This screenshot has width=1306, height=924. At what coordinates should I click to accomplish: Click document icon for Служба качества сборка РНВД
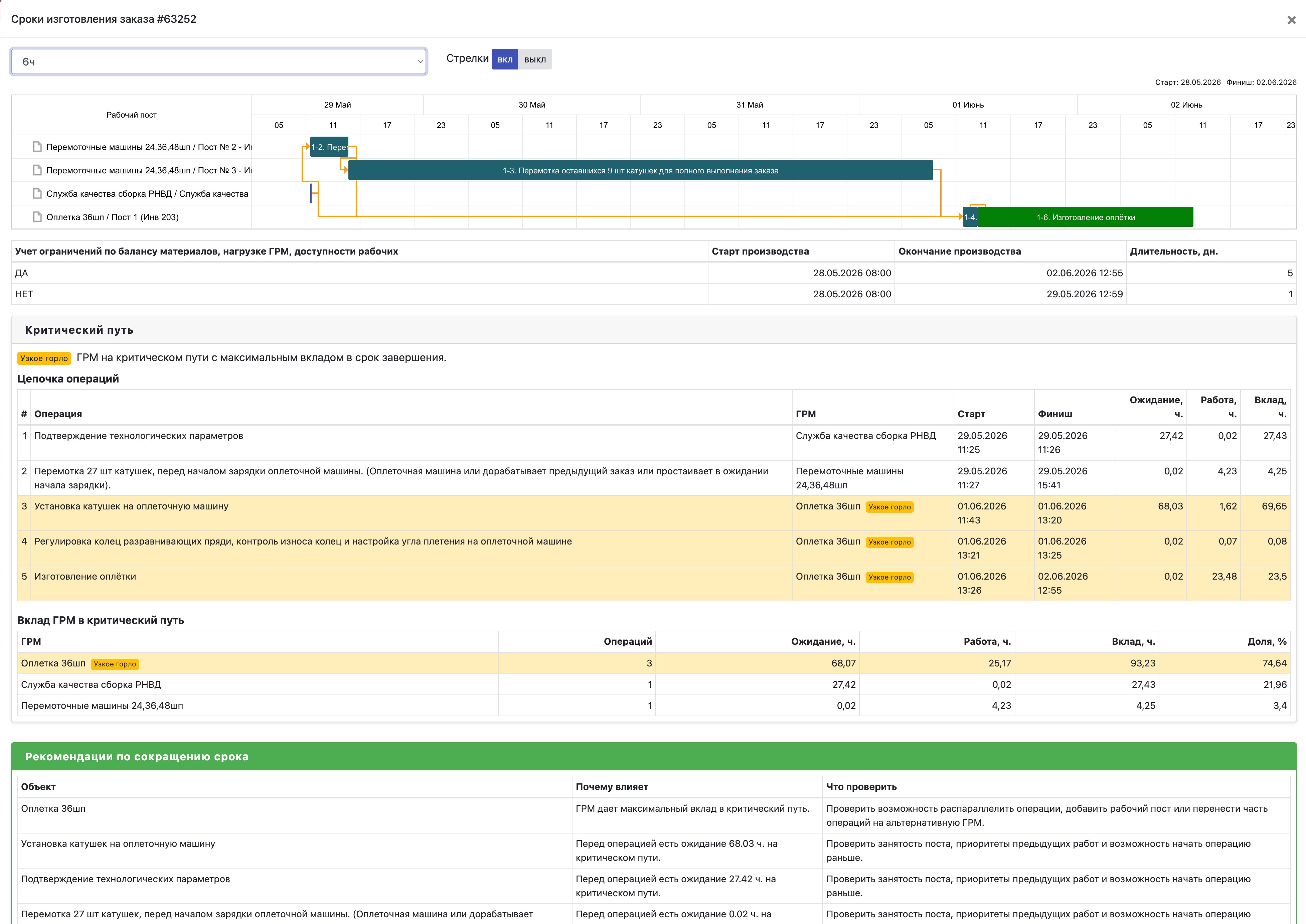(x=37, y=193)
